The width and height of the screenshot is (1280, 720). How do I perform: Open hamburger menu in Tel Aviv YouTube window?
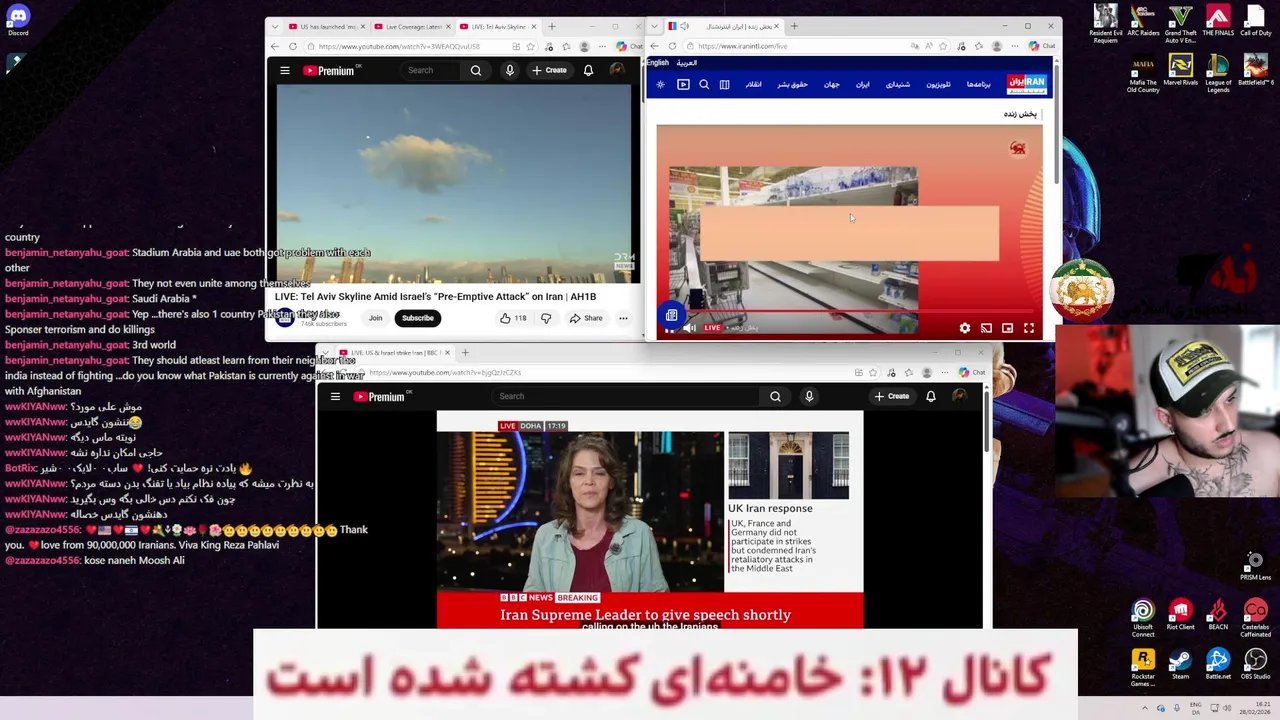tap(285, 70)
